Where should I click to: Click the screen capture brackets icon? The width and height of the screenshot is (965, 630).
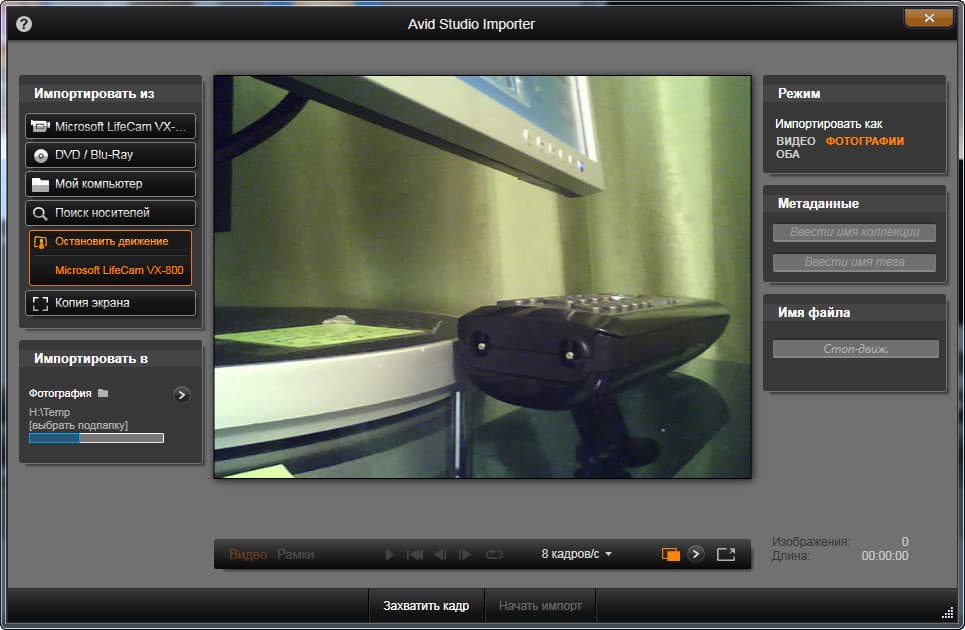40,304
